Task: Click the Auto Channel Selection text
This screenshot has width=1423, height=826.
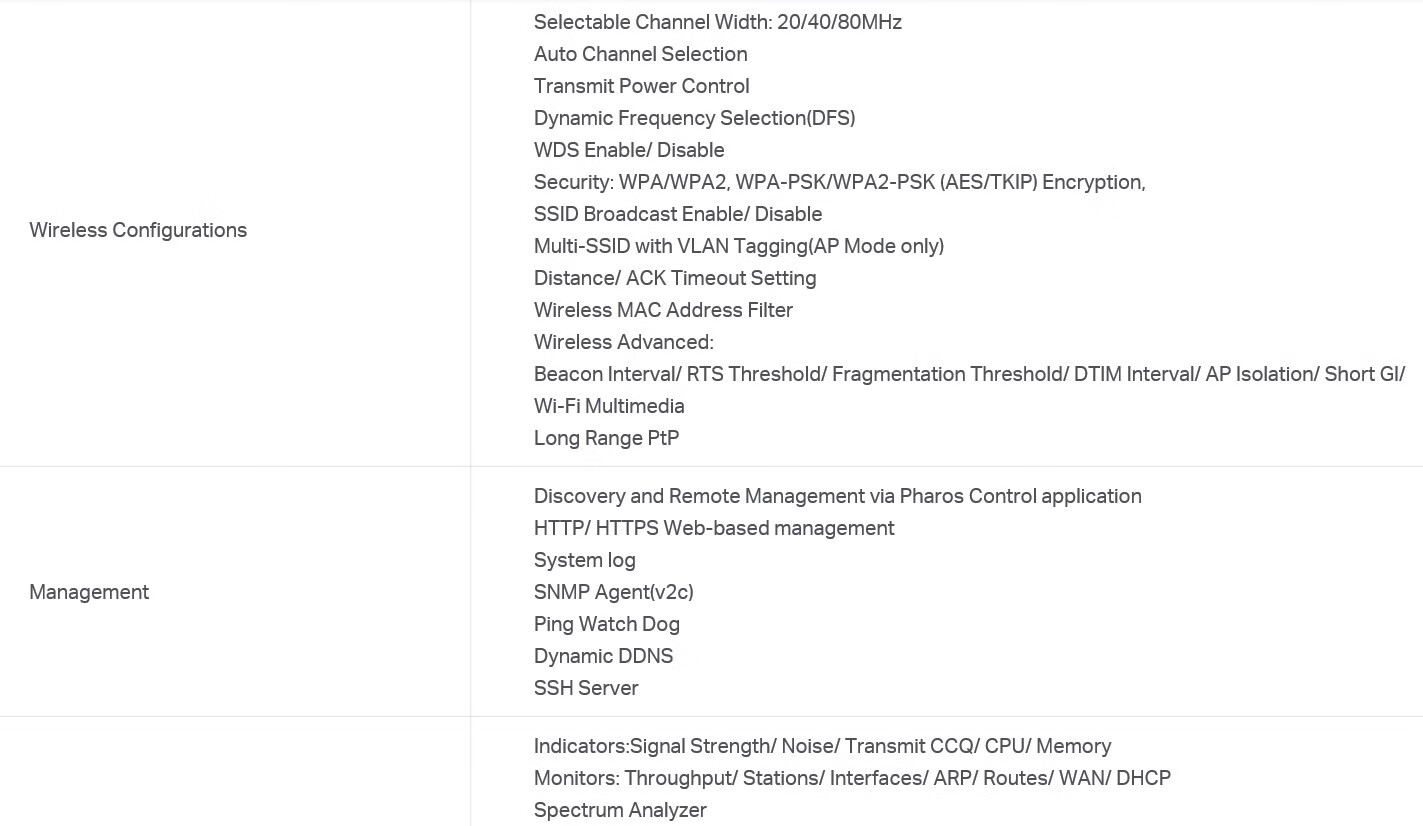Action: 641,54
